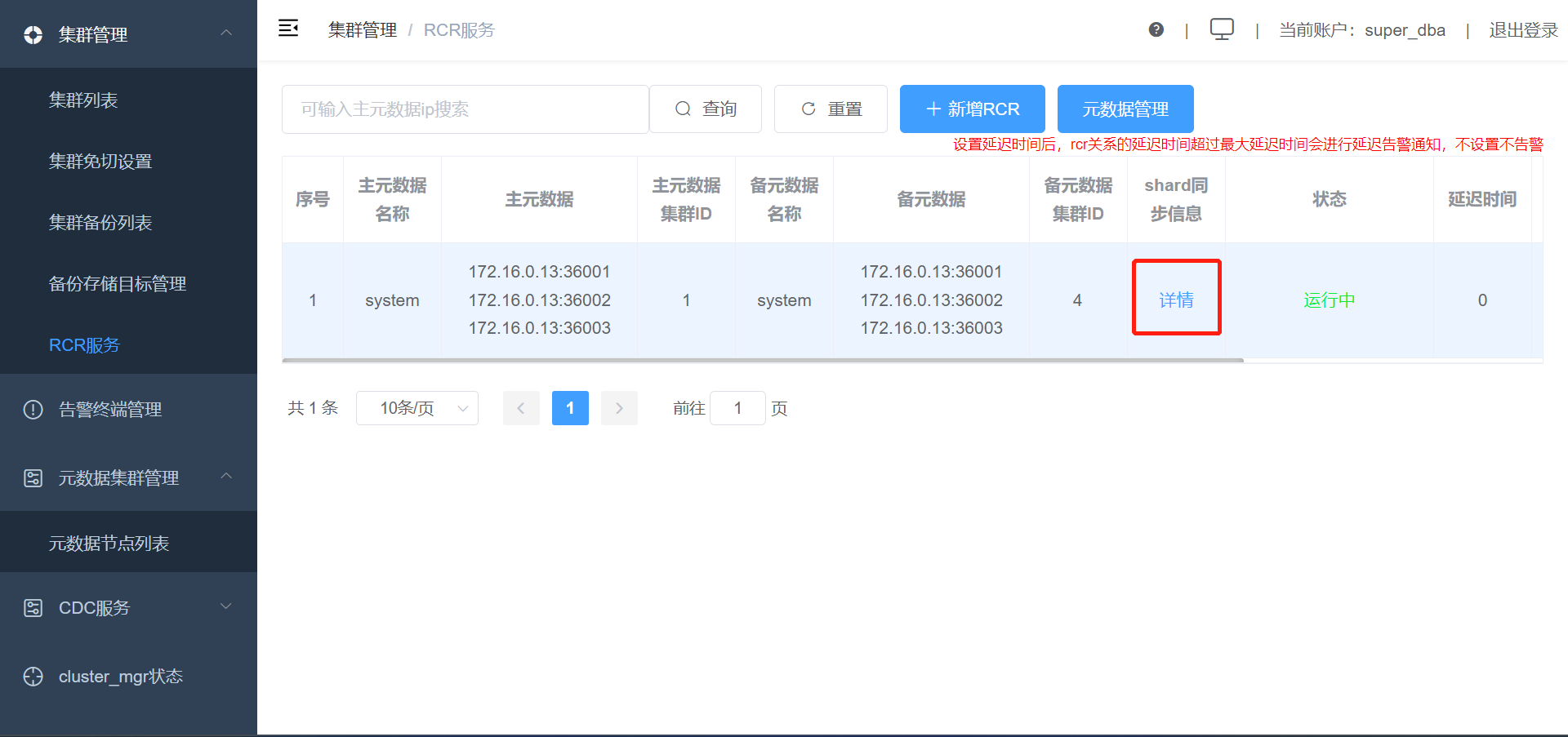Open help via the question mark icon
The width and height of the screenshot is (1568, 737).
(x=1156, y=30)
